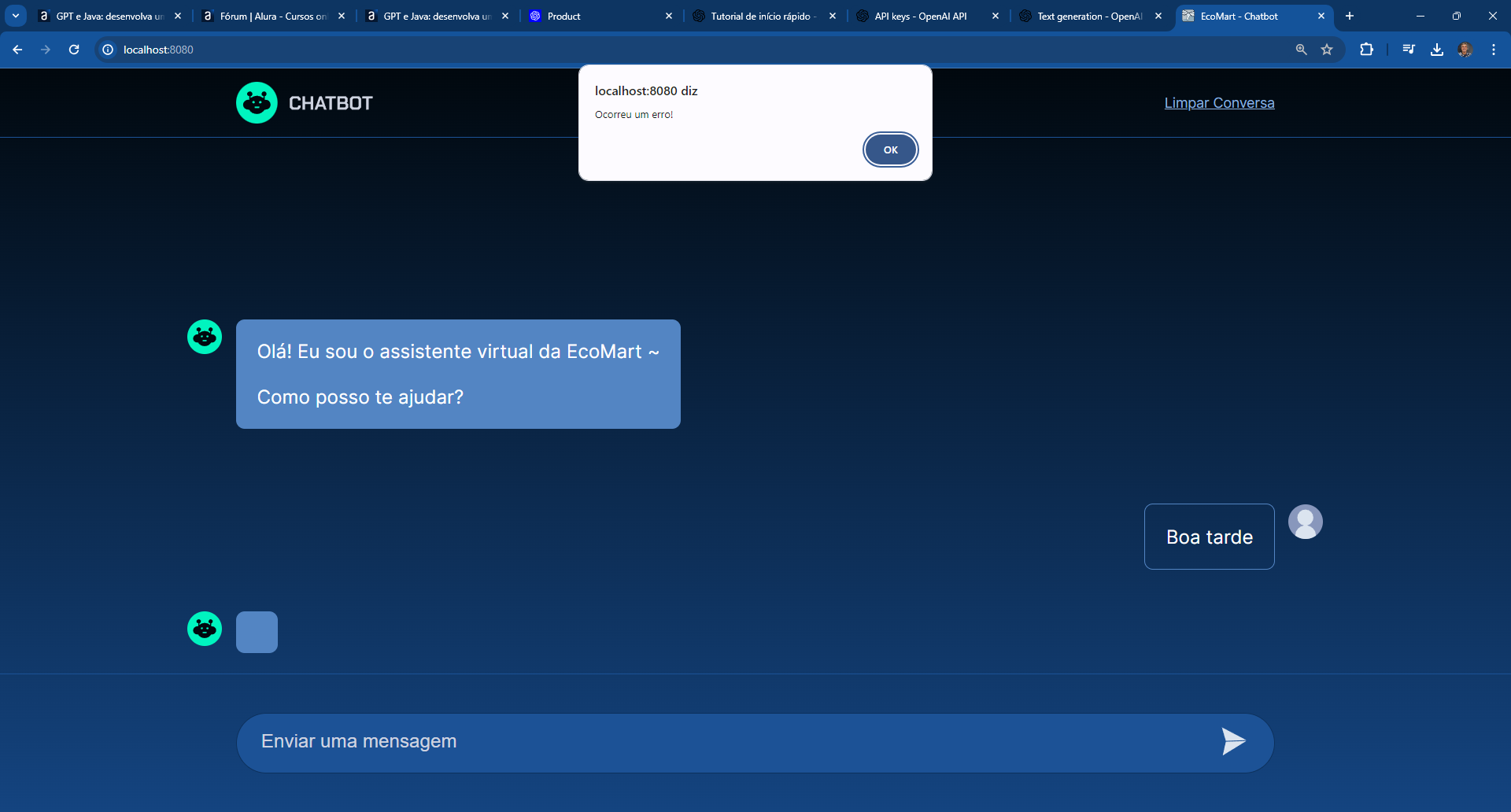The width and height of the screenshot is (1511, 812).
Task: Click the greeting line 'Olá! Eu sou o assistente virtual da EcoMart ~'
Action: pos(458,352)
